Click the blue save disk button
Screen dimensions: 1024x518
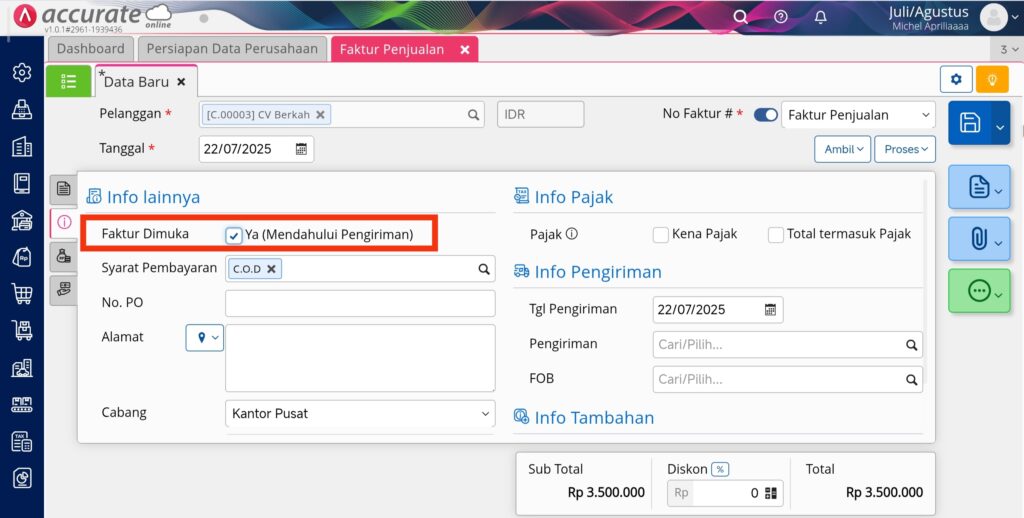pos(970,123)
